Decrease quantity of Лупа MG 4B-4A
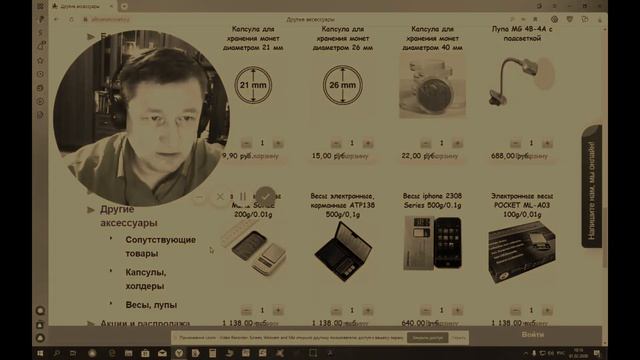This screenshot has width=640, height=360. tap(515, 143)
